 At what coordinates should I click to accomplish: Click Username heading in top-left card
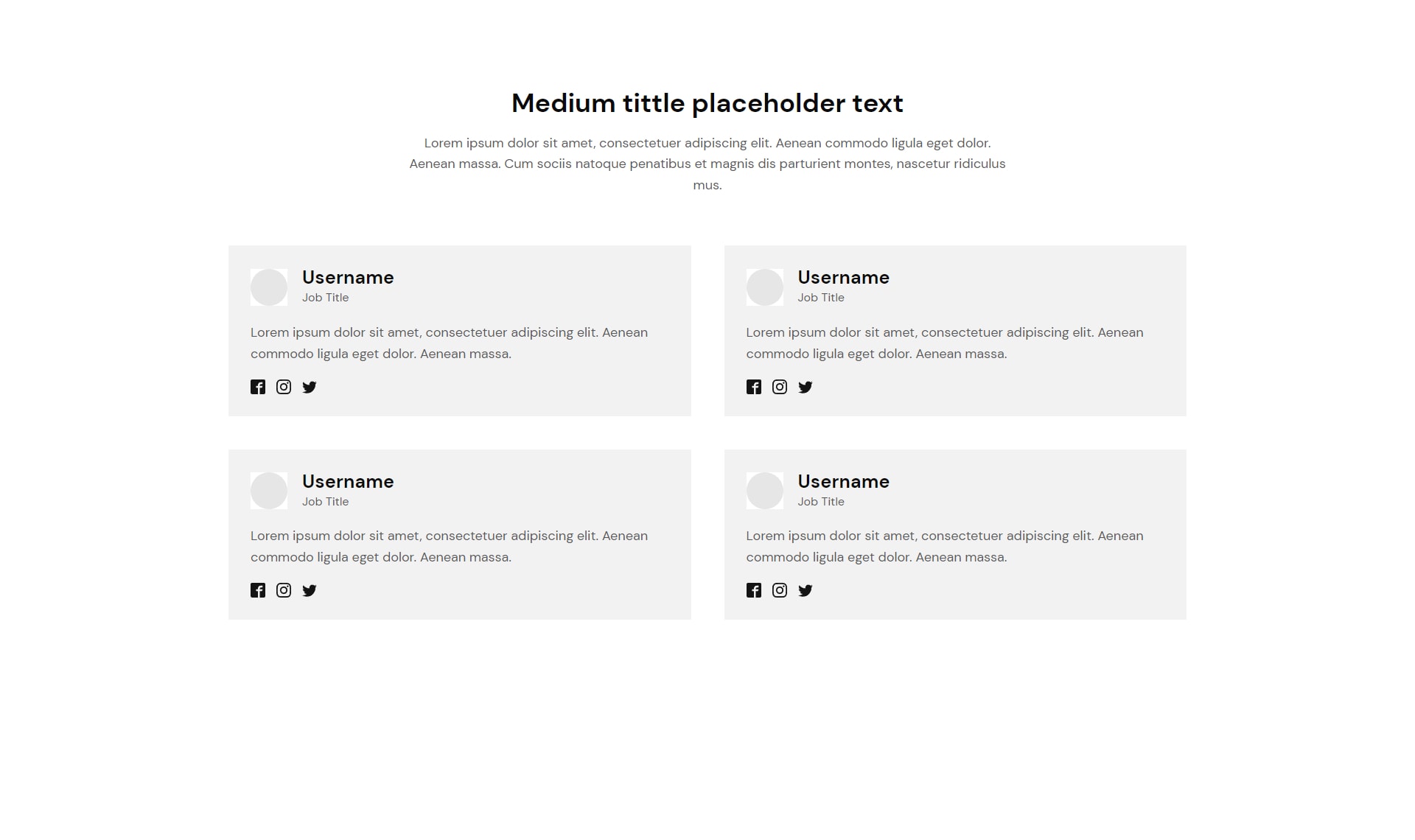click(x=348, y=278)
